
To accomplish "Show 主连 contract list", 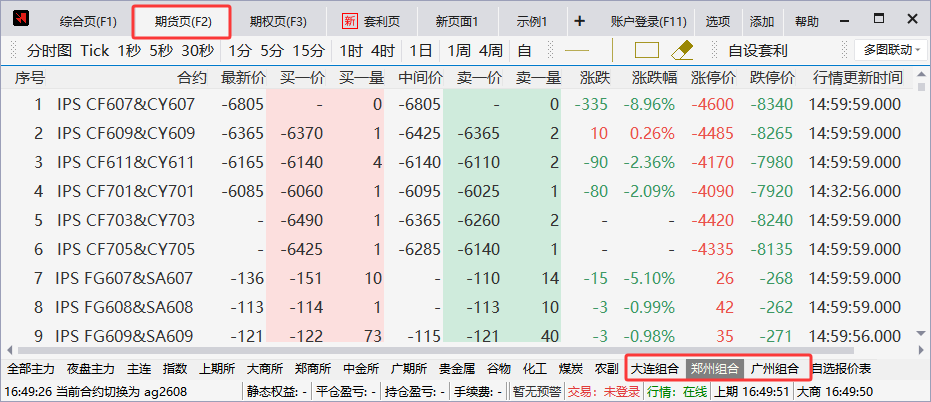I will click(138, 369).
